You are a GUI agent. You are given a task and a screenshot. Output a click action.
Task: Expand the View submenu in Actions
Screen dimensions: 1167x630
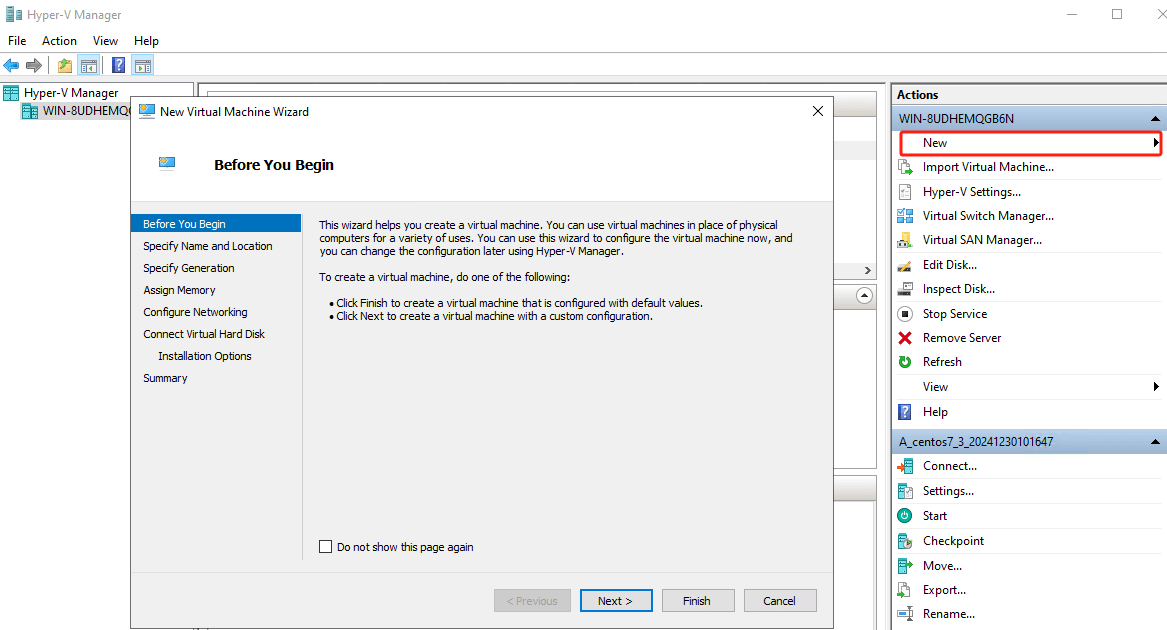pyautogui.click(x=1156, y=386)
